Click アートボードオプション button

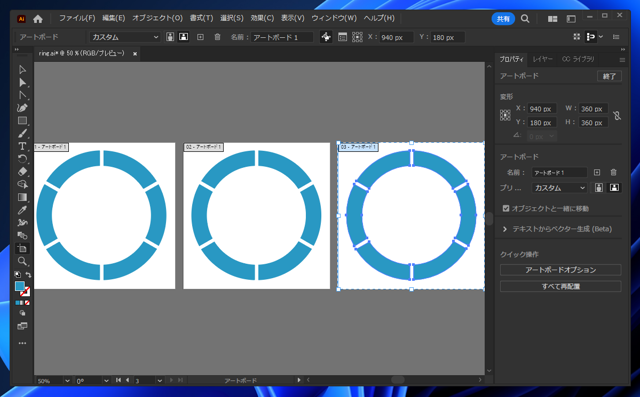click(560, 270)
